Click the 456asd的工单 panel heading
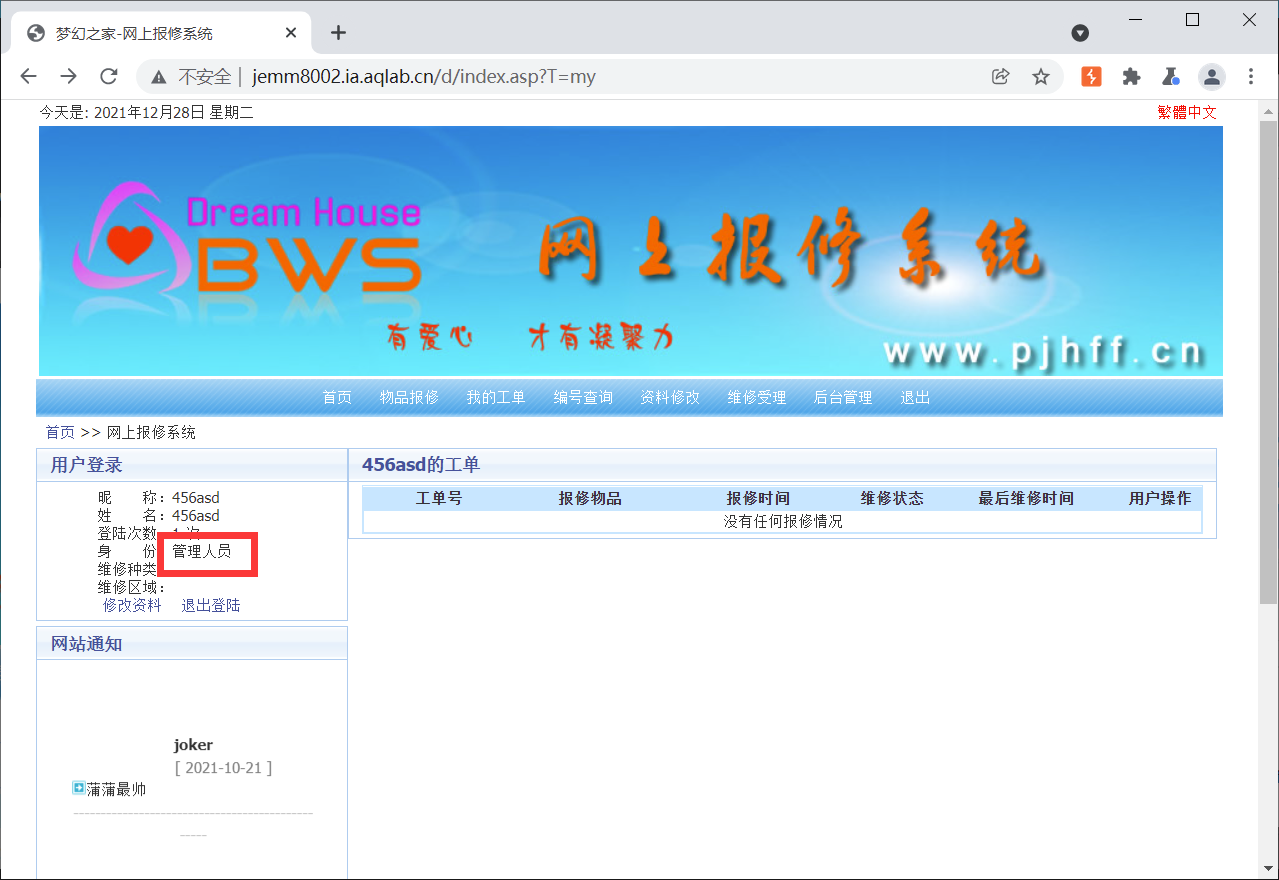 [421, 465]
